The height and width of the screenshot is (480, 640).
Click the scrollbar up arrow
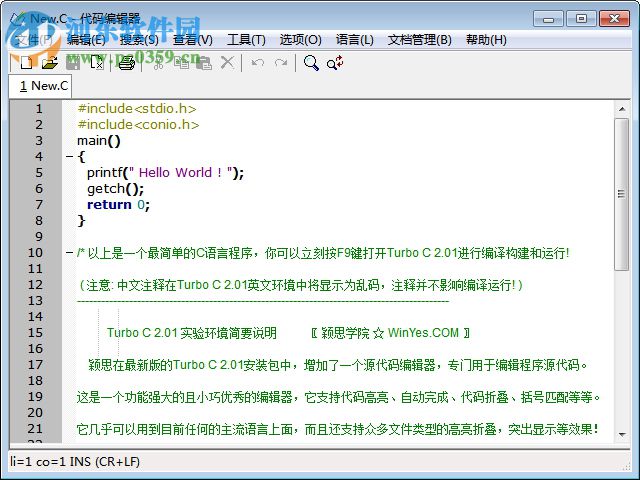[x=622, y=109]
